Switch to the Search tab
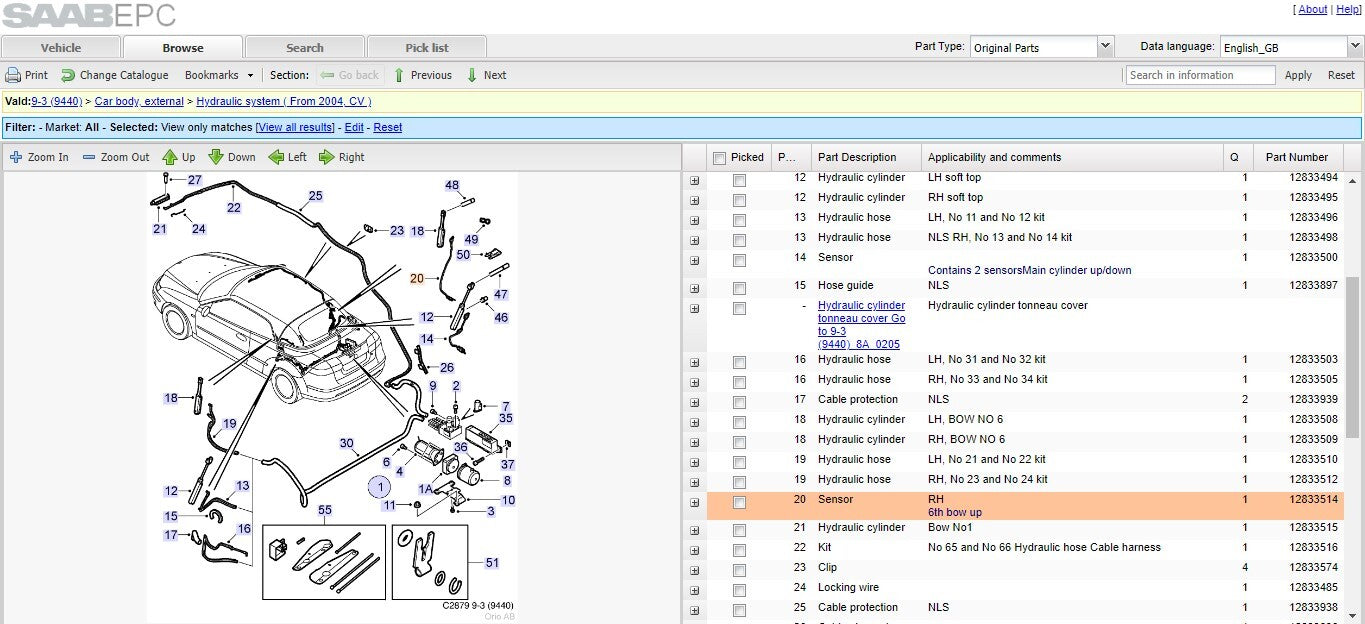 coord(305,47)
